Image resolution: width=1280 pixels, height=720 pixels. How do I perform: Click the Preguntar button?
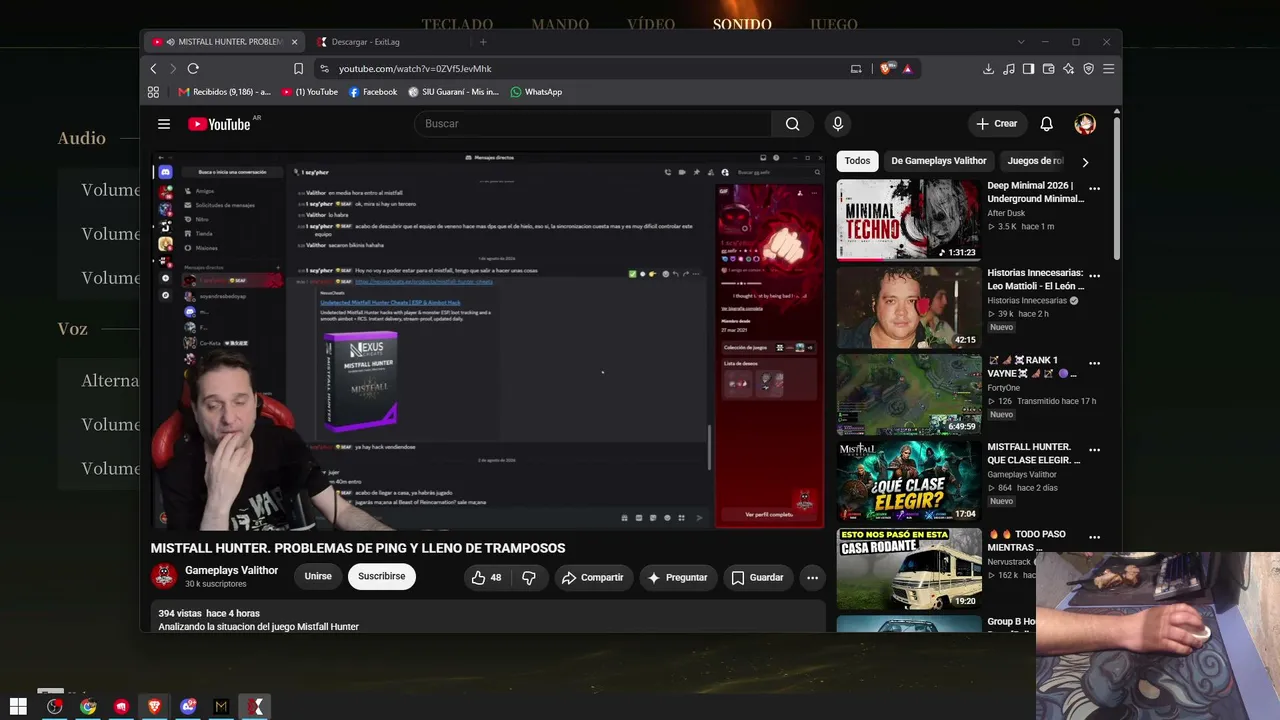tap(677, 577)
